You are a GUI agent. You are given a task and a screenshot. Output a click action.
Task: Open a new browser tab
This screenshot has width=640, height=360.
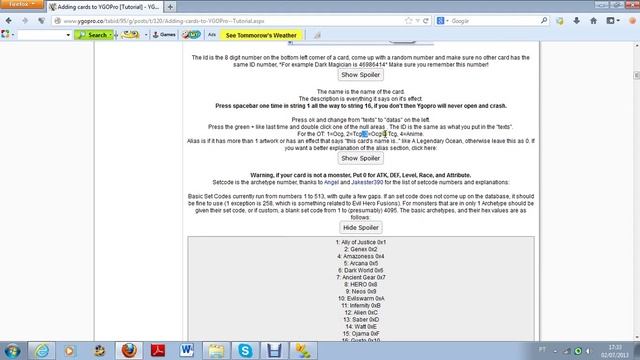click(x=170, y=7)
